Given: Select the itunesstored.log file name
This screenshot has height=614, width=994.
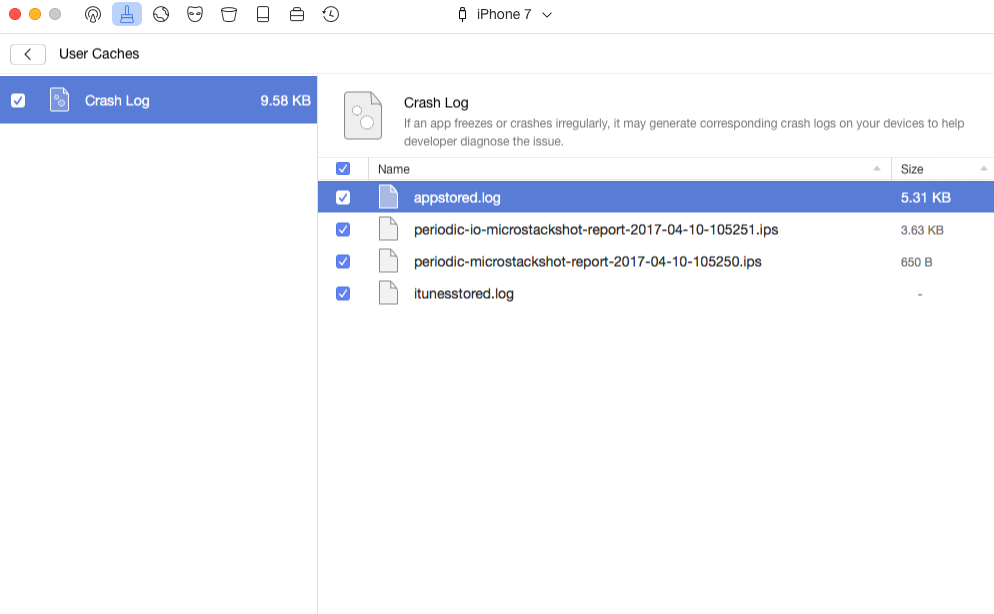Looking at the screenshot, I should click(x=463, y=293).
